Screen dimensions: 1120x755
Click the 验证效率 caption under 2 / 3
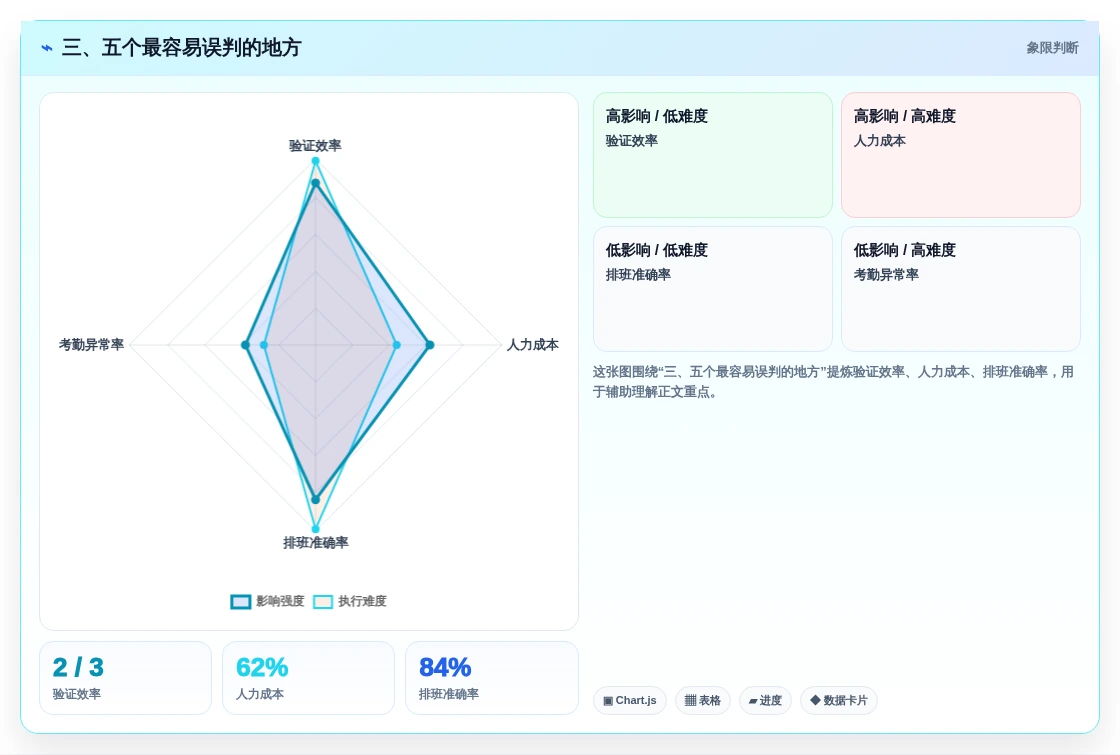click(x=76, y=694)
